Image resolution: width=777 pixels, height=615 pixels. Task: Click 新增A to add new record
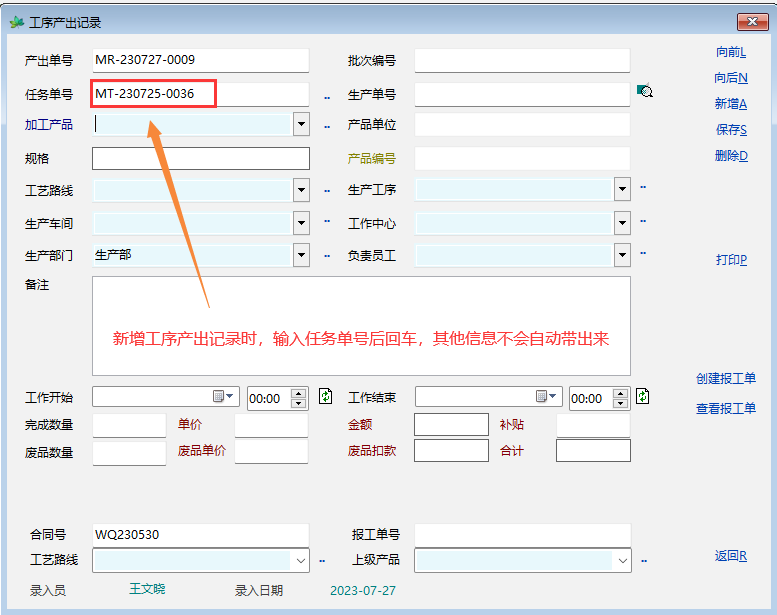click(730, 104)
